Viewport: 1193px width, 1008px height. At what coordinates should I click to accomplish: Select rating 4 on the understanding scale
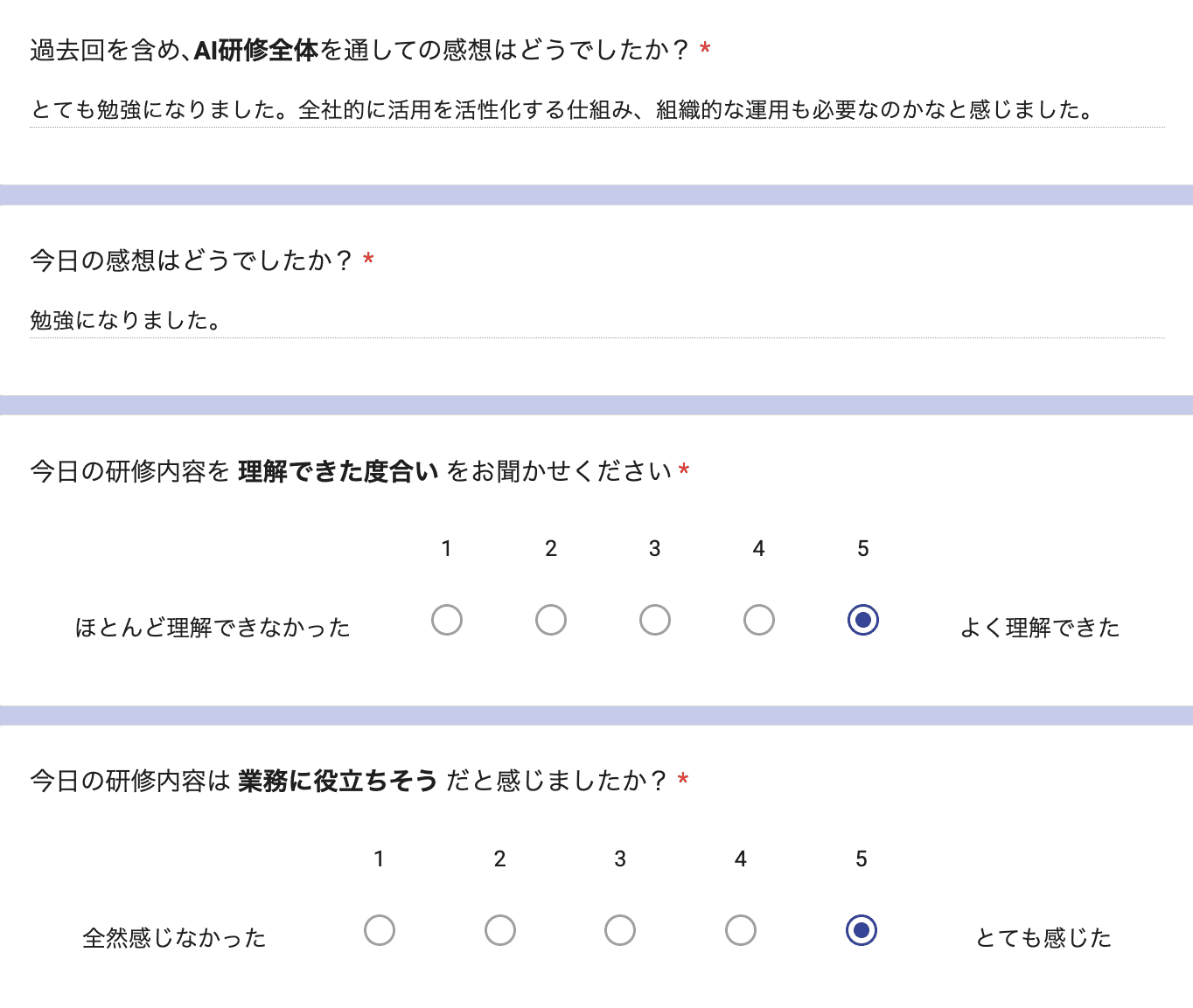[x=758, y=620]
